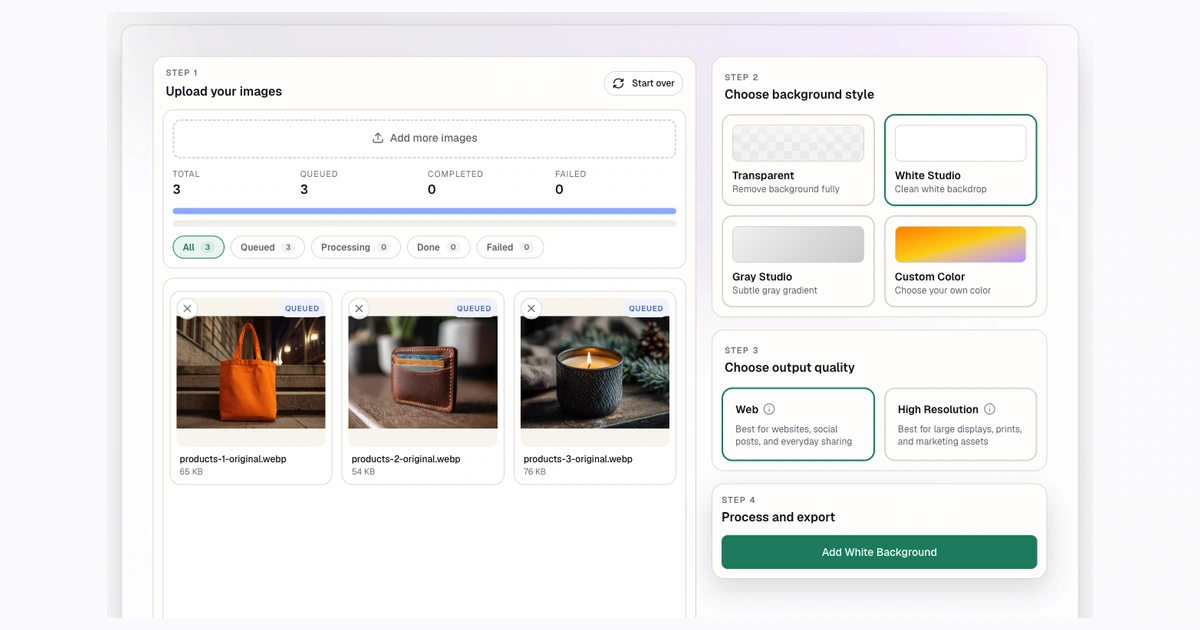Click the Clean white backdrop description
This screenshot has width=1200, height=630.
[x=941, y=189]
